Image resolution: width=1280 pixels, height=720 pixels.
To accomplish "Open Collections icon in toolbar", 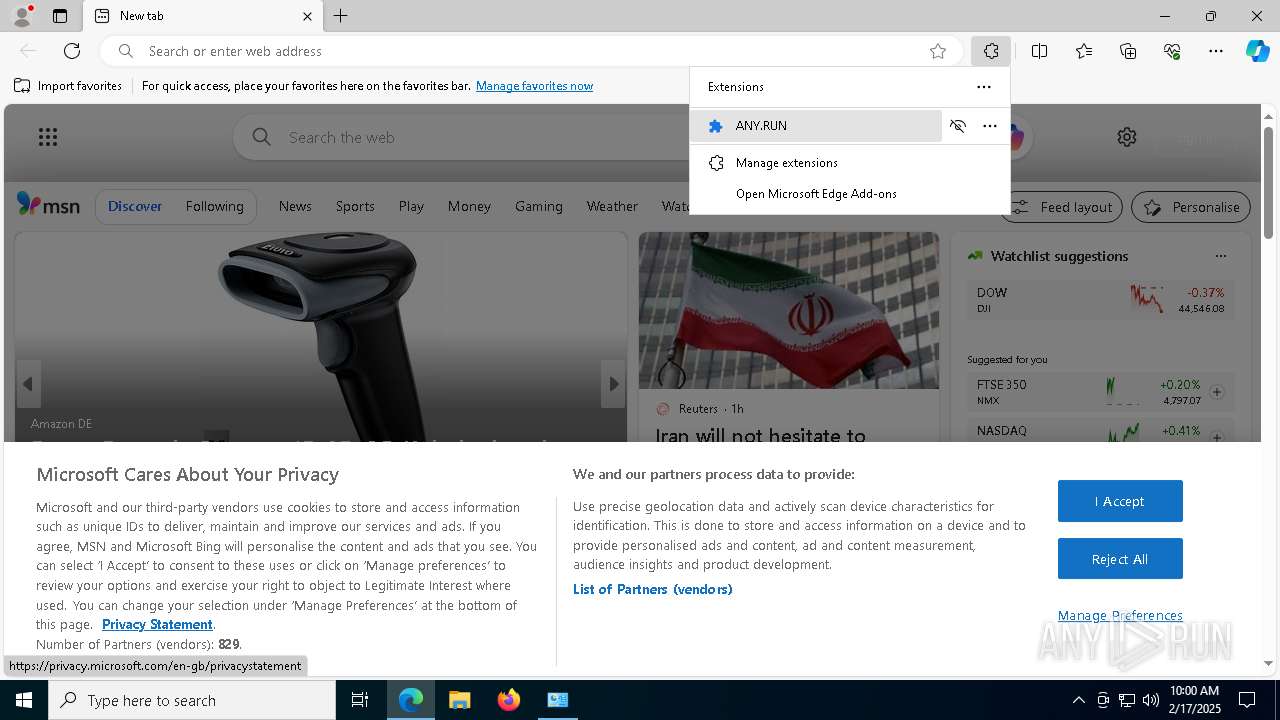I will click(x=1128, y=51).
